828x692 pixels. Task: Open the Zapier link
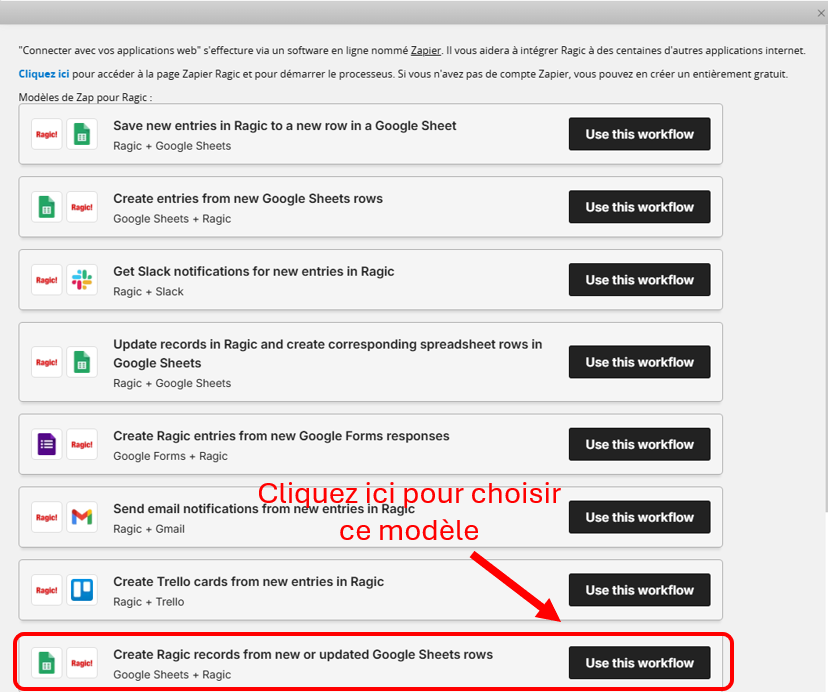pos(426,51)
